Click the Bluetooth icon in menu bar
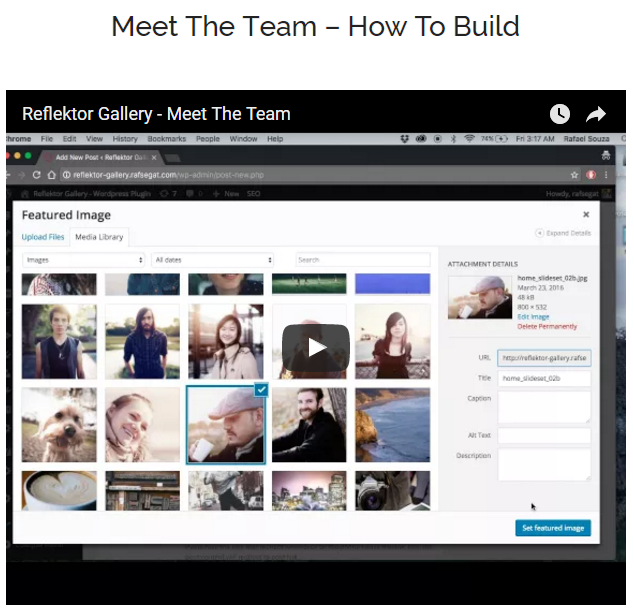This screenshot has width=634, height=613. [x=453, y=139]
